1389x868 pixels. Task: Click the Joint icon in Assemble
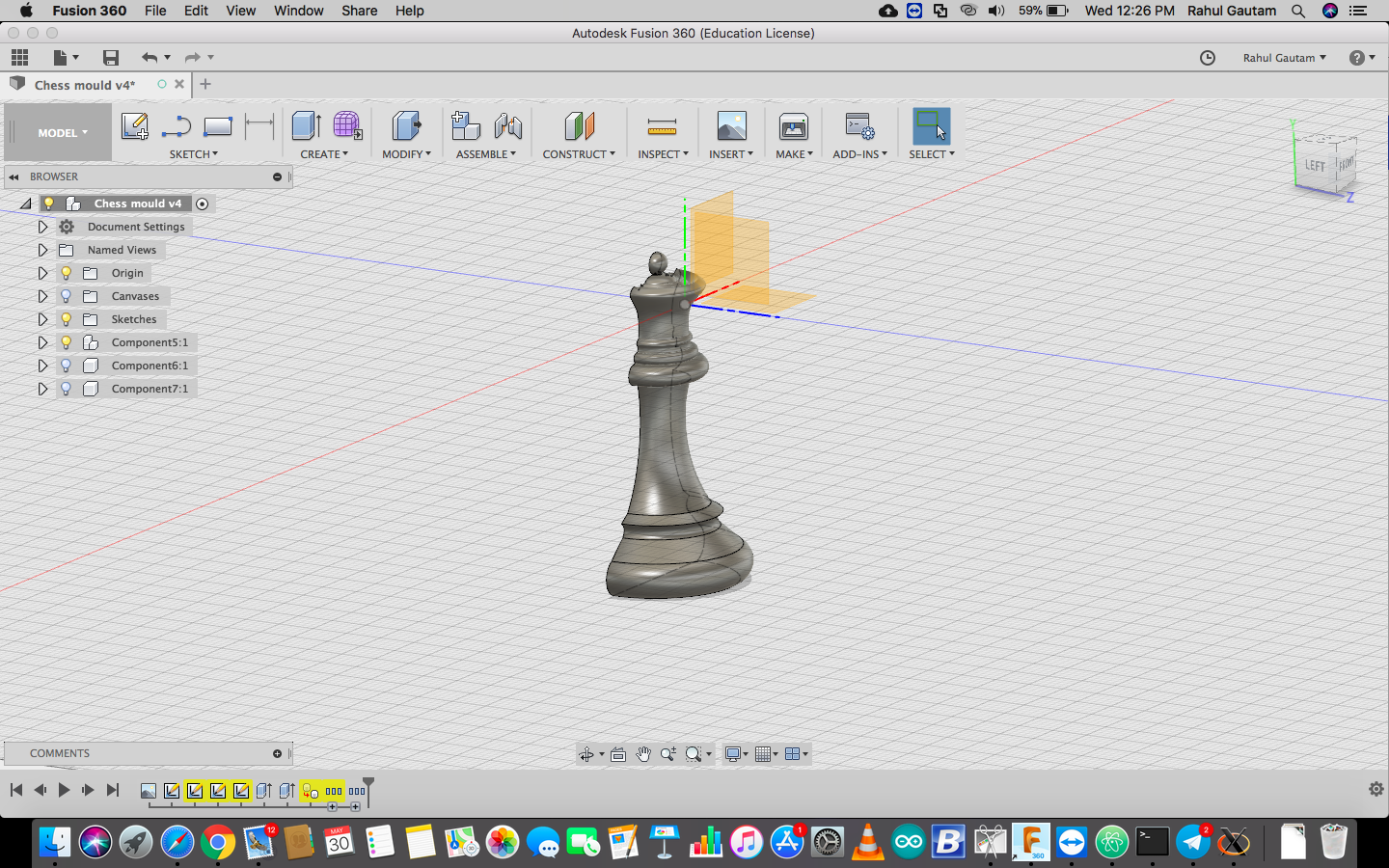tap(508, 126)
